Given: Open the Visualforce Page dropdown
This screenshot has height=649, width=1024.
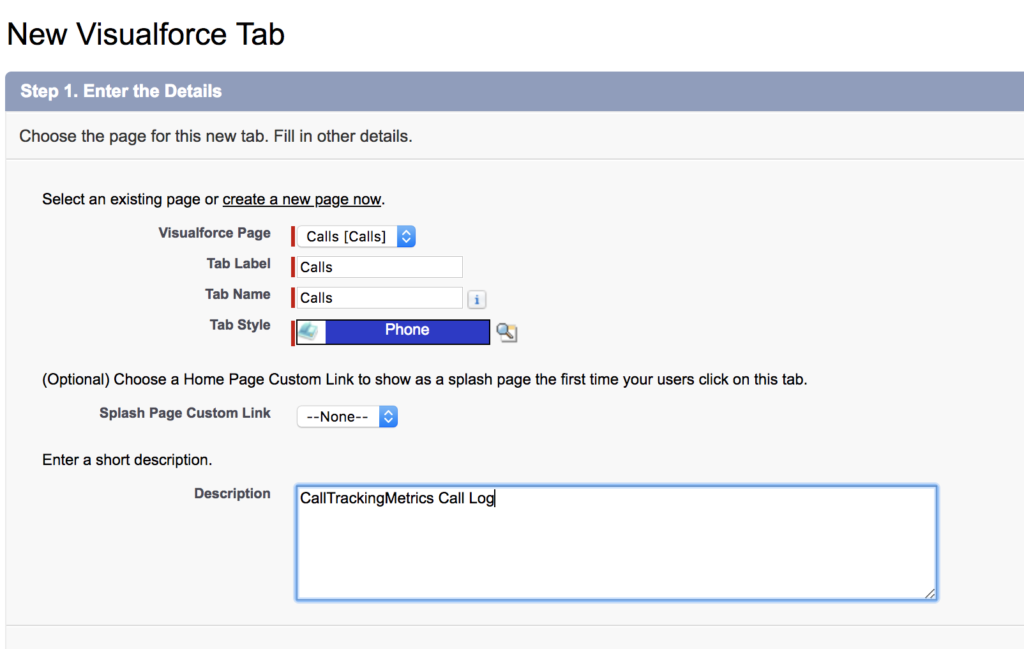Looking at the screenshot, I should (x=356, y=236).
